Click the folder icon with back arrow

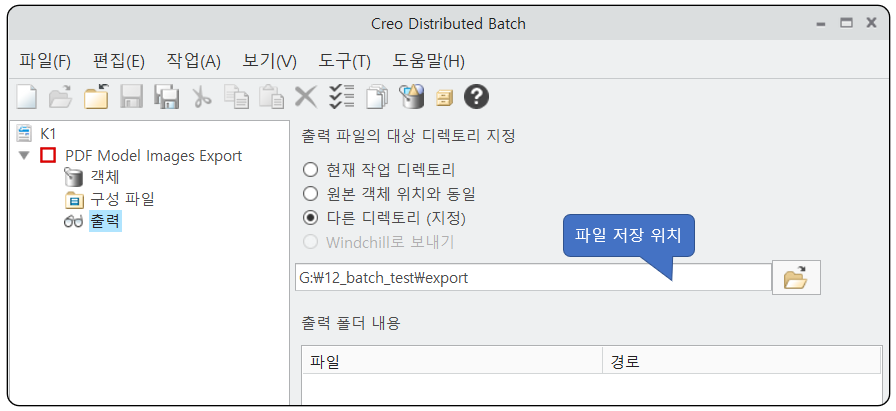click(96, 97)
